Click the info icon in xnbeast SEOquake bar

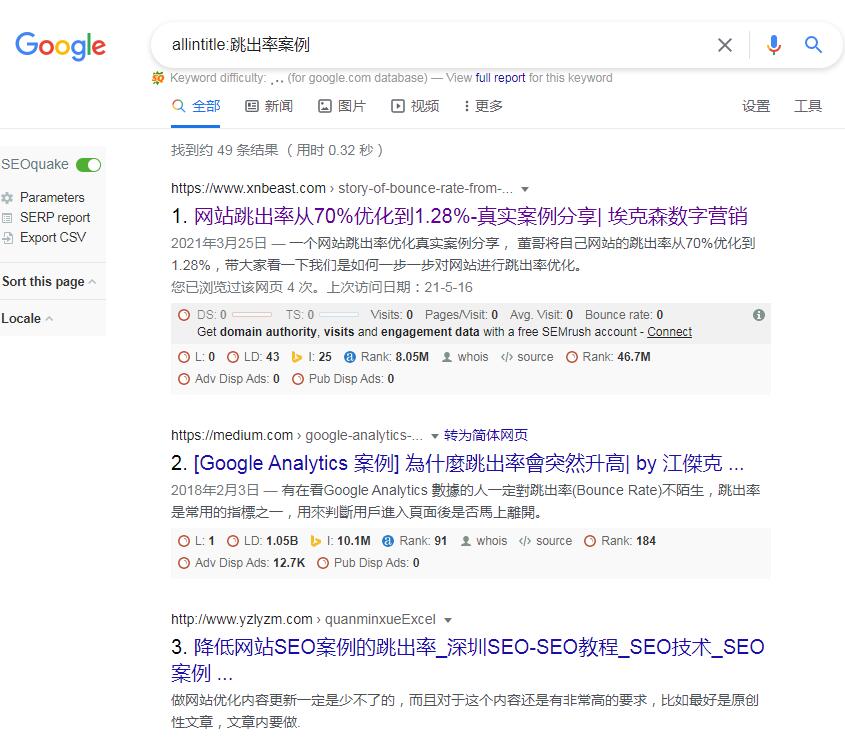[x=759, y=315]
